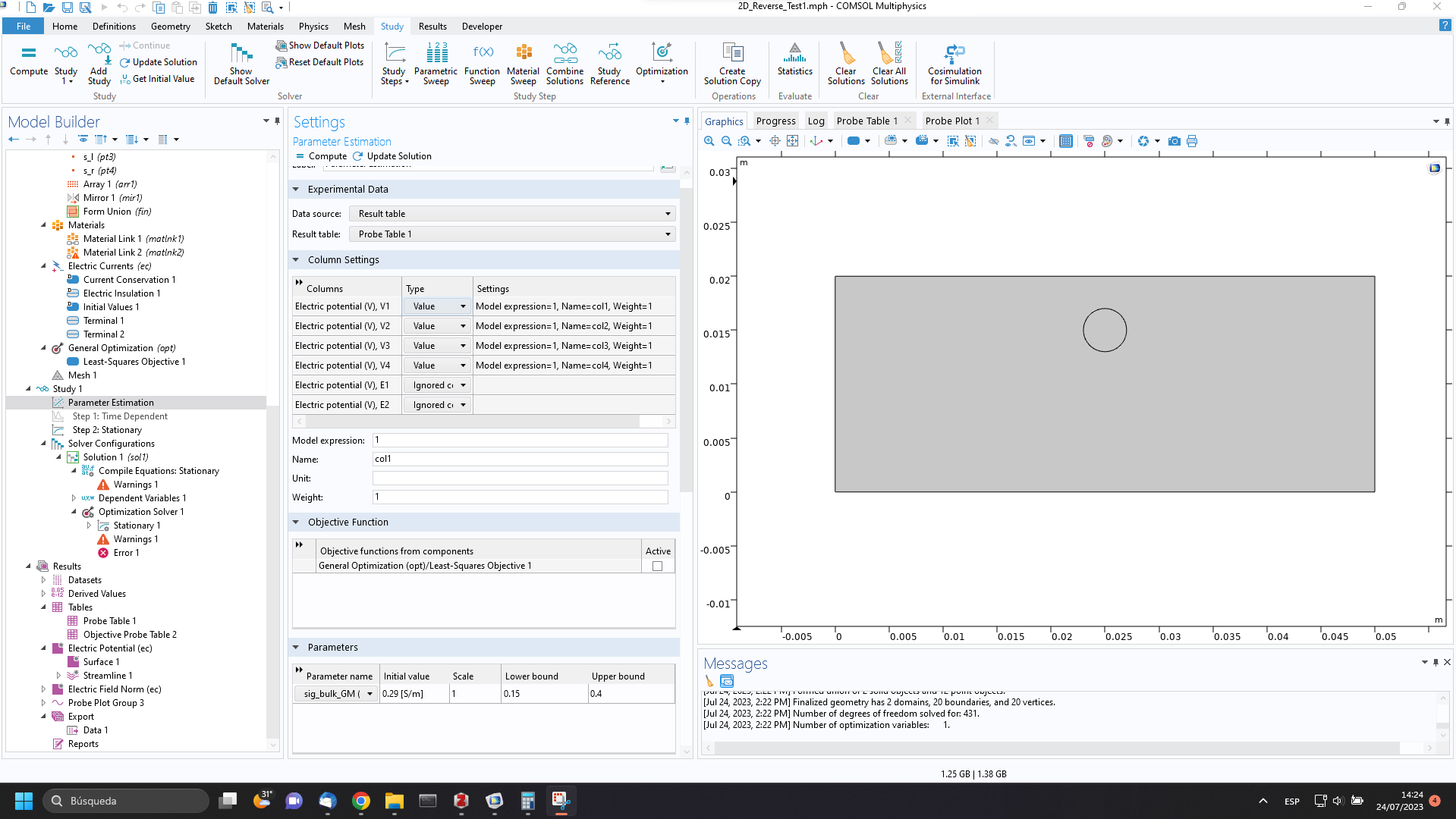Viewport: 1456px width, 819px height.
Task: Select Step 2: Stationary node
Action: 107,430
